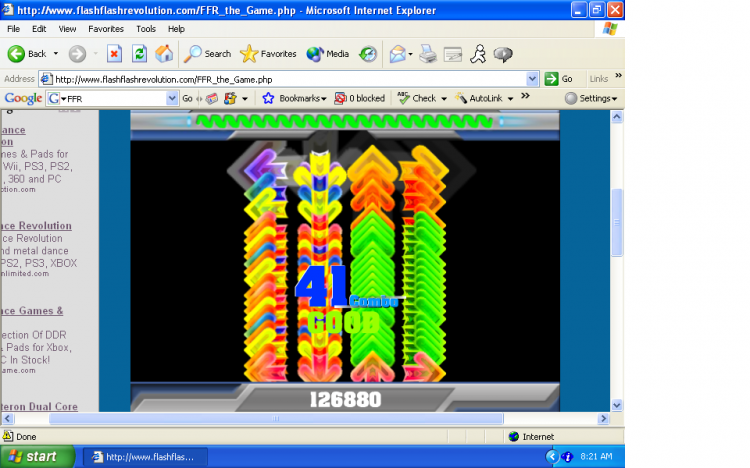
Task: Click the Go button beside address bar
Action: click(560, 79)
